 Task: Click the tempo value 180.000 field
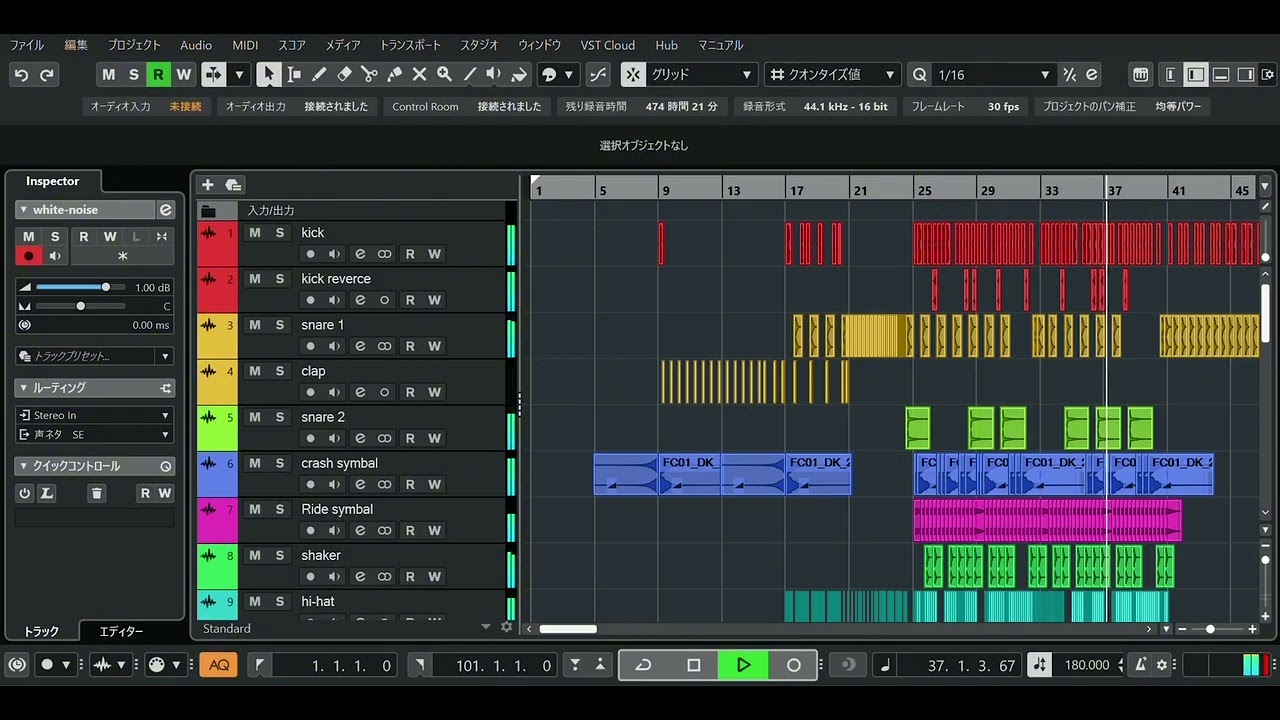pos(1087,665)
